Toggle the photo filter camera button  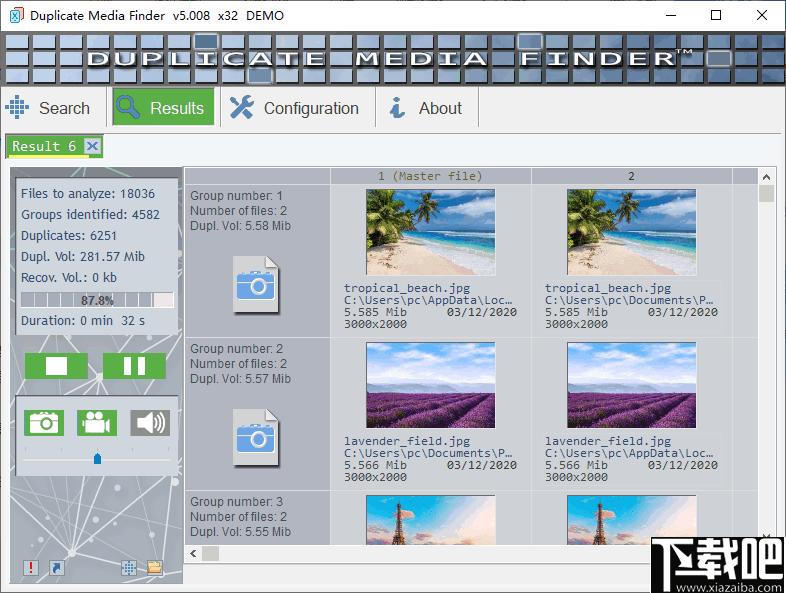pyautogui.click(x=44, y=423)
